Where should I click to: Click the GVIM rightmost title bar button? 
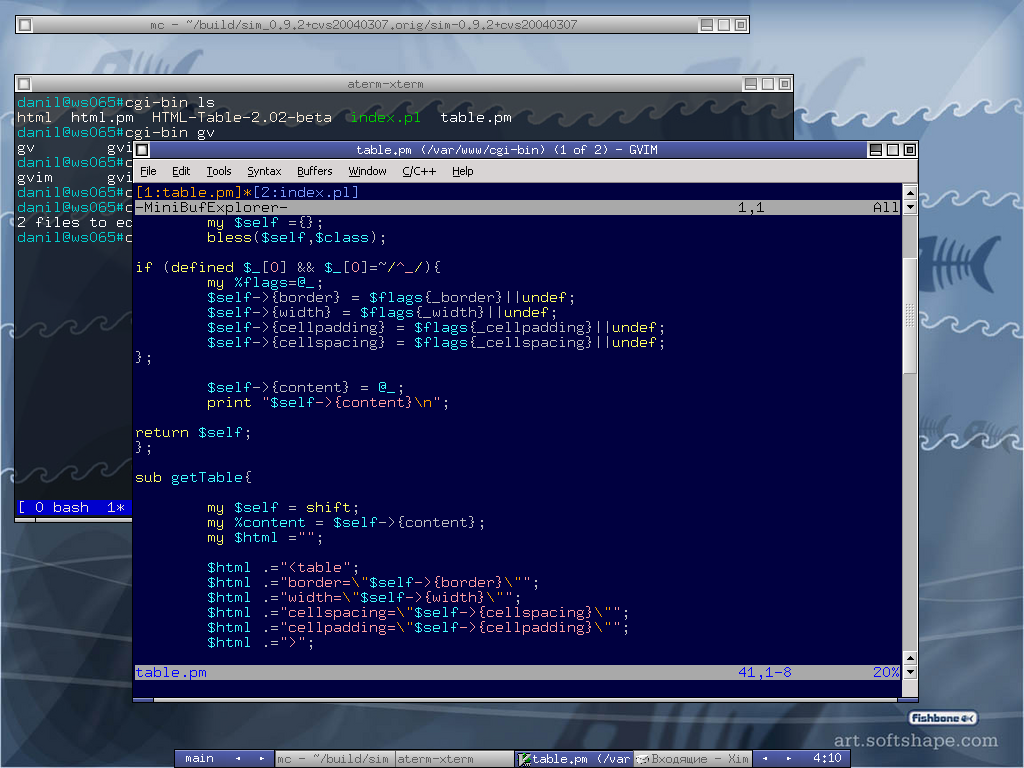[909, 150]
